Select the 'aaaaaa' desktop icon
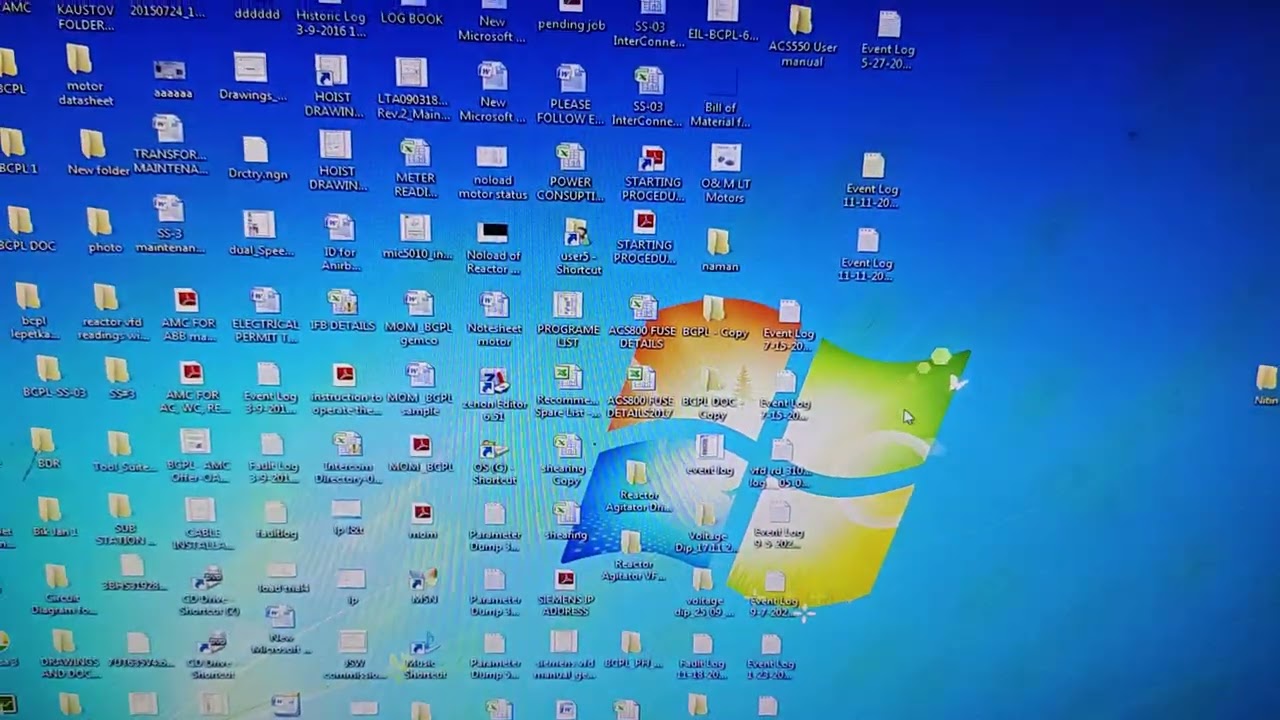The image size is (1280, 720). (172, 81)
